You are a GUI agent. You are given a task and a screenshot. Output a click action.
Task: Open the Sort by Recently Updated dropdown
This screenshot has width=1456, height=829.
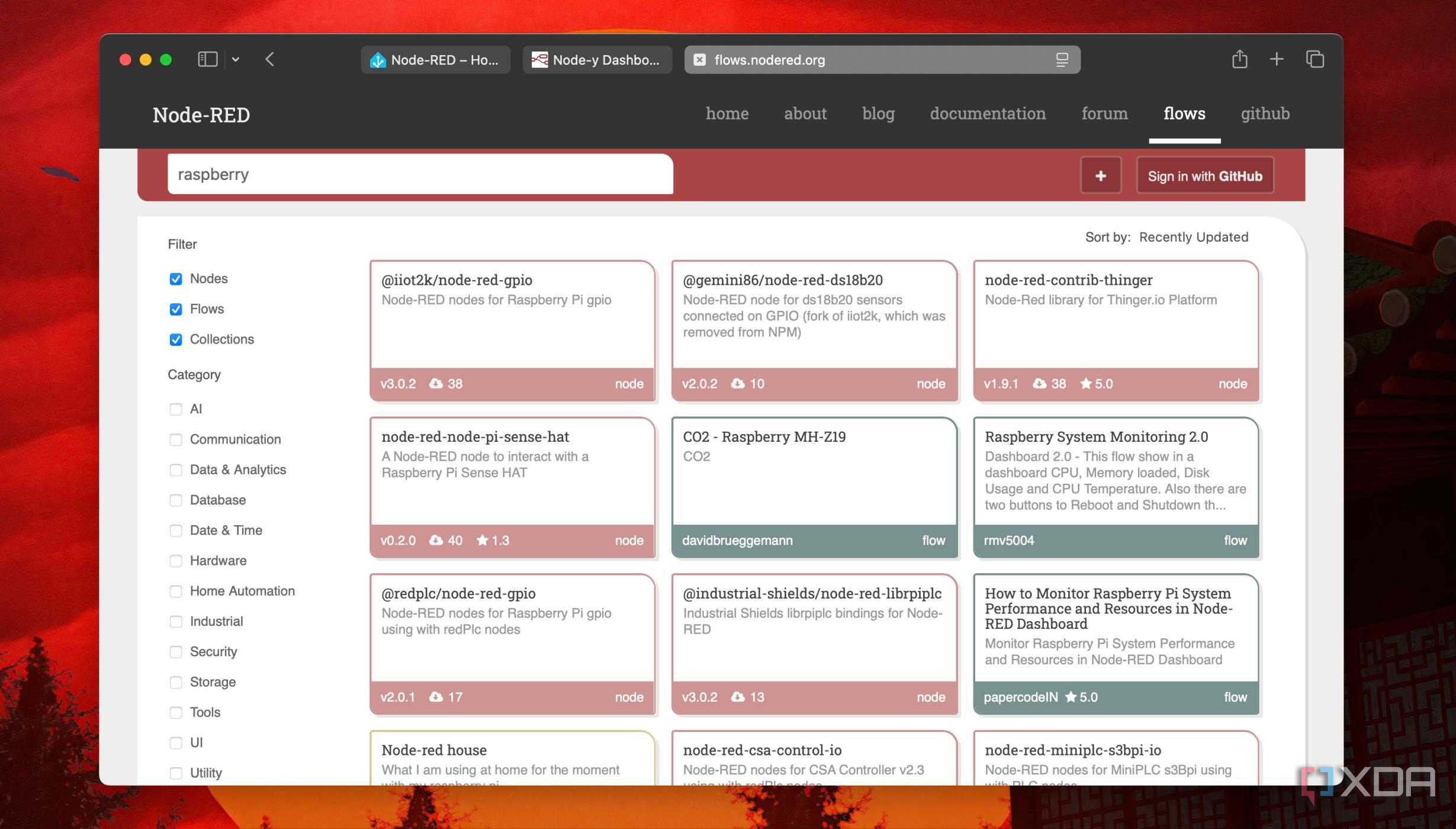(x=1193, y=237)
